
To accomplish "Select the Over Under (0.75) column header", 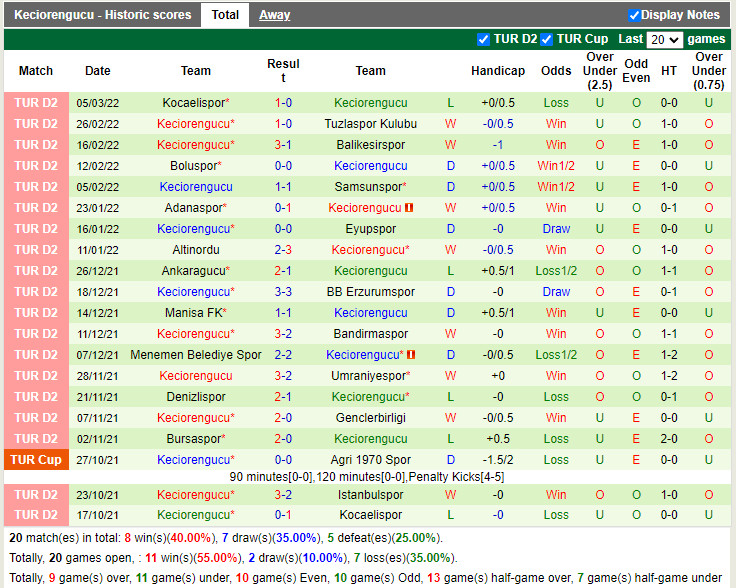I will 708,71.
